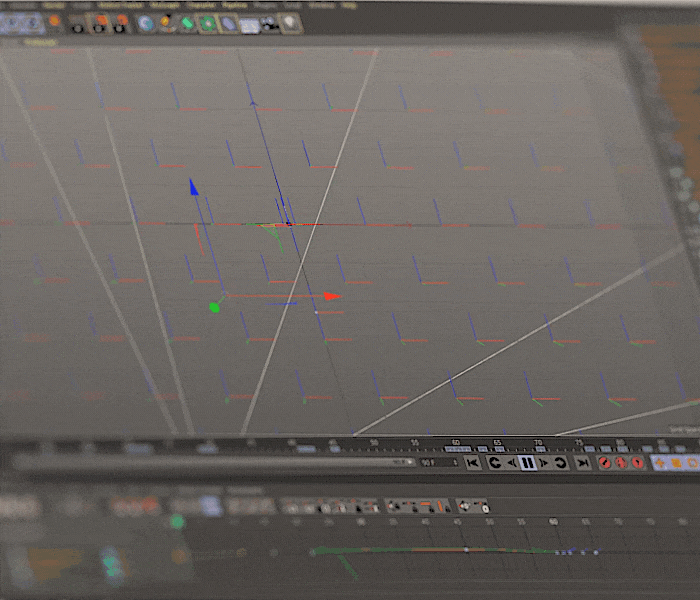Click the white keyframe on green track
700x600 pixels.
pyautogui.click(x=466, y=550)
